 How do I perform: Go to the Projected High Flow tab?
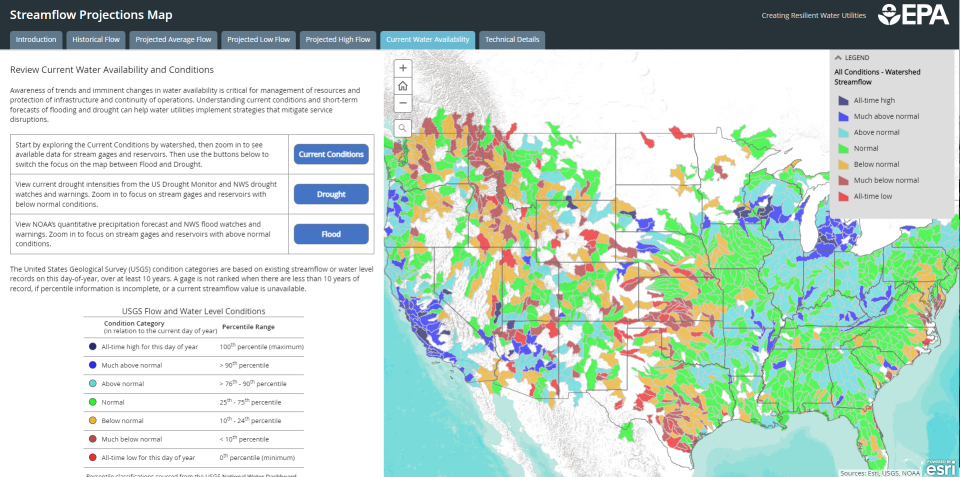(x=338, y=40)
